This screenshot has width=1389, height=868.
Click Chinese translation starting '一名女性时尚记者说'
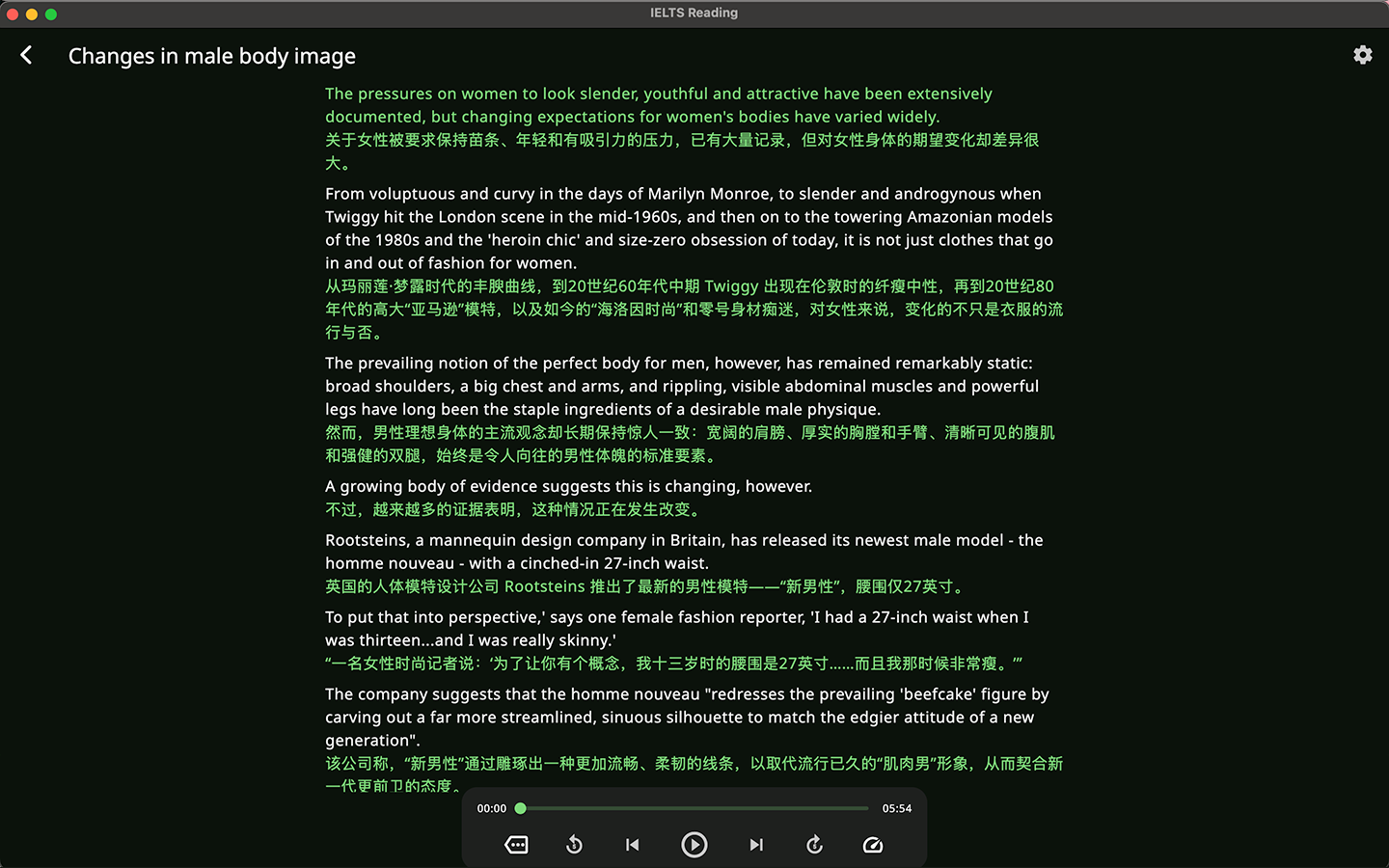click(673, 664)
